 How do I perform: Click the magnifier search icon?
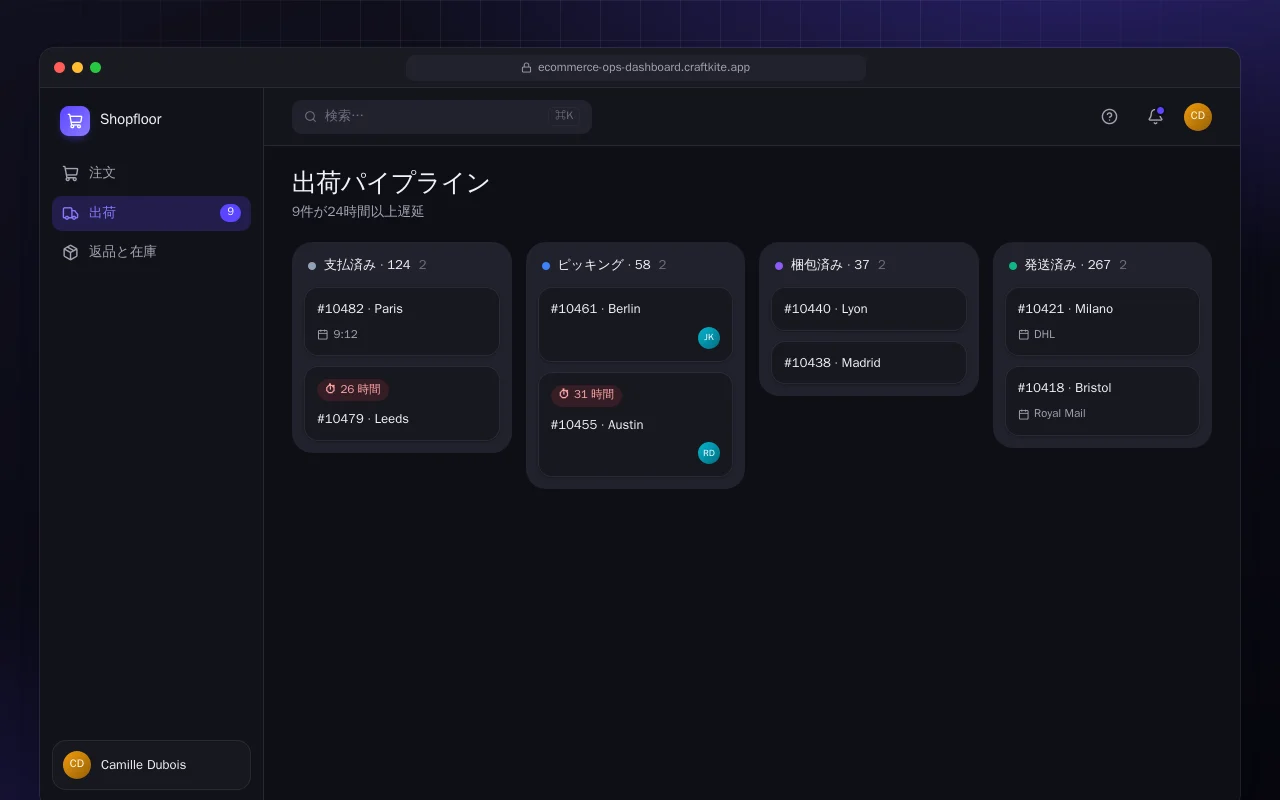(311, 117)
